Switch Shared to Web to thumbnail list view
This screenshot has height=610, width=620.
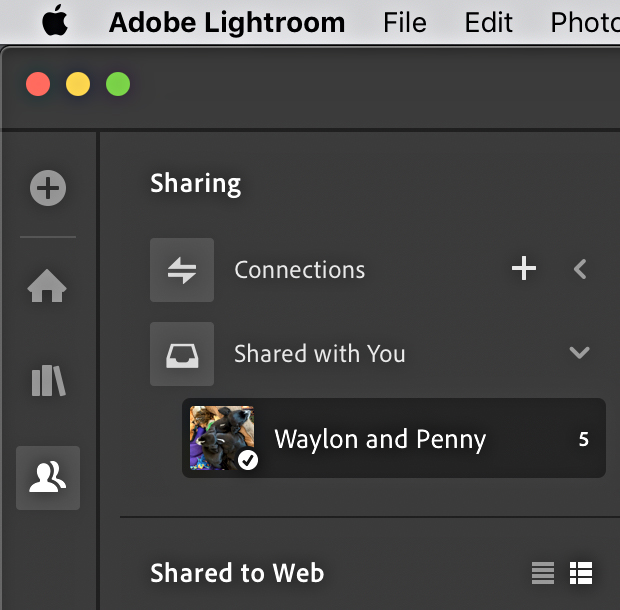click(x=581, y=572)
